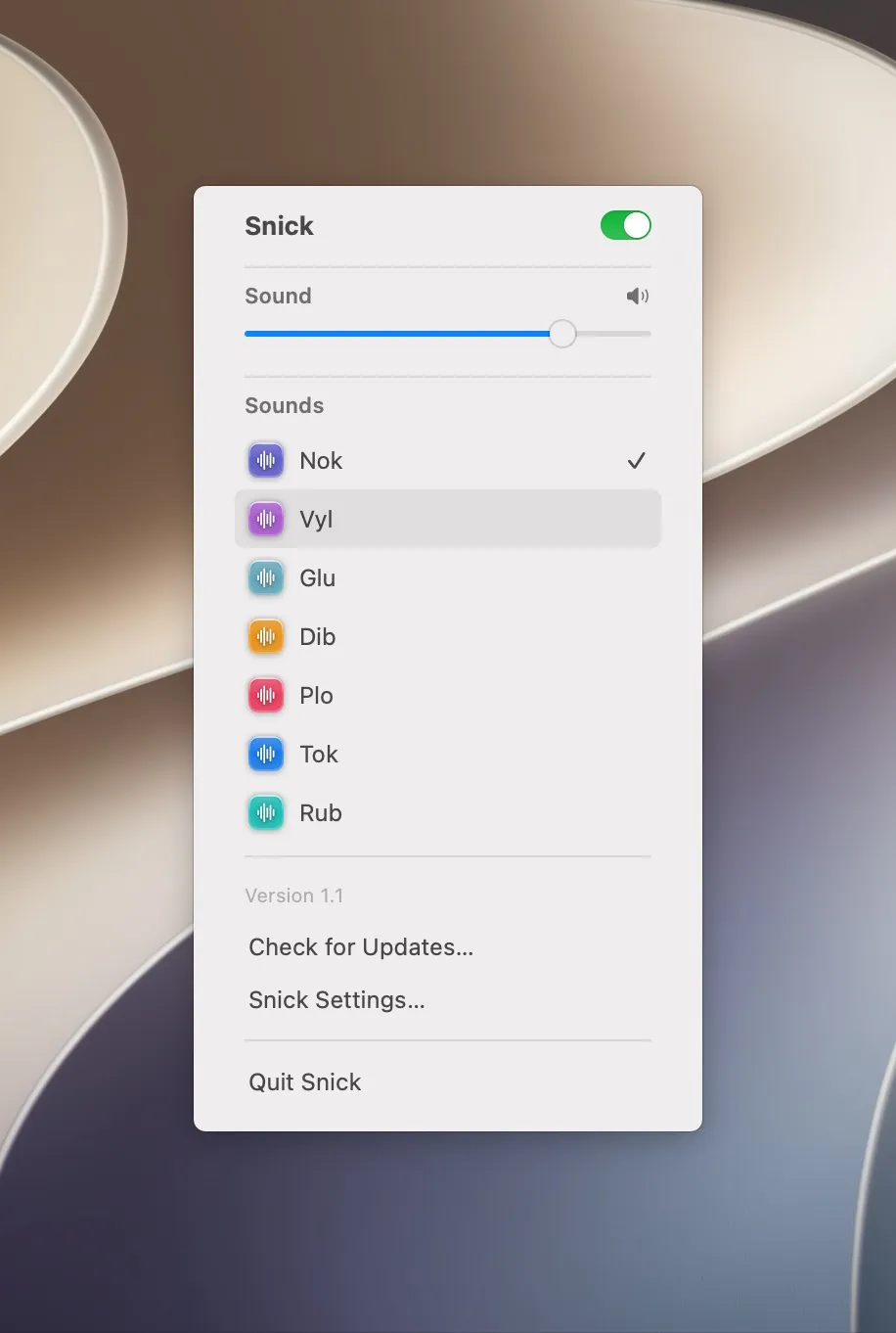Pick the Rub sound label

[x=321, y=813]
